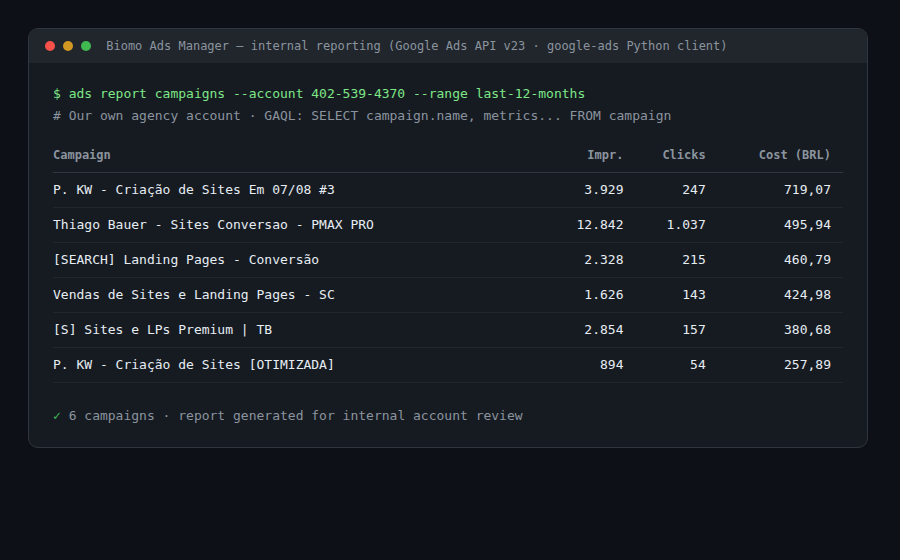Click cost value 719,07
The height and width of the screenshot is (560, 900).
coord(807,190)
